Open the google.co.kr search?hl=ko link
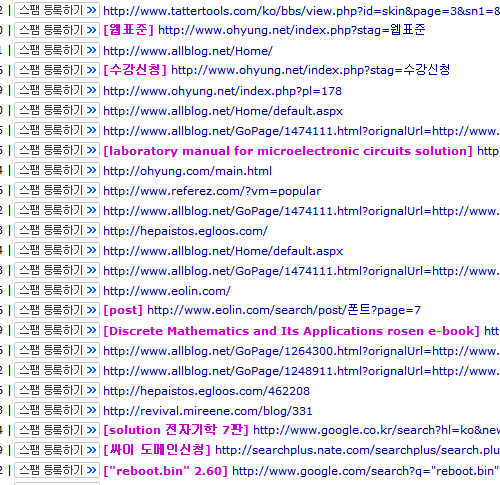This screenshot has width=500, height=485. [377, 430]
